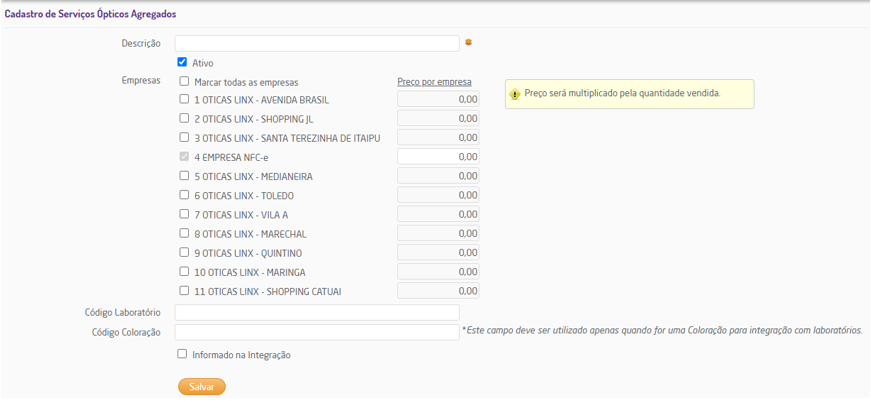The width and height of the screenshot is (871, 403).
Task: Click the Salvar button
Action: tap(202, 387)
